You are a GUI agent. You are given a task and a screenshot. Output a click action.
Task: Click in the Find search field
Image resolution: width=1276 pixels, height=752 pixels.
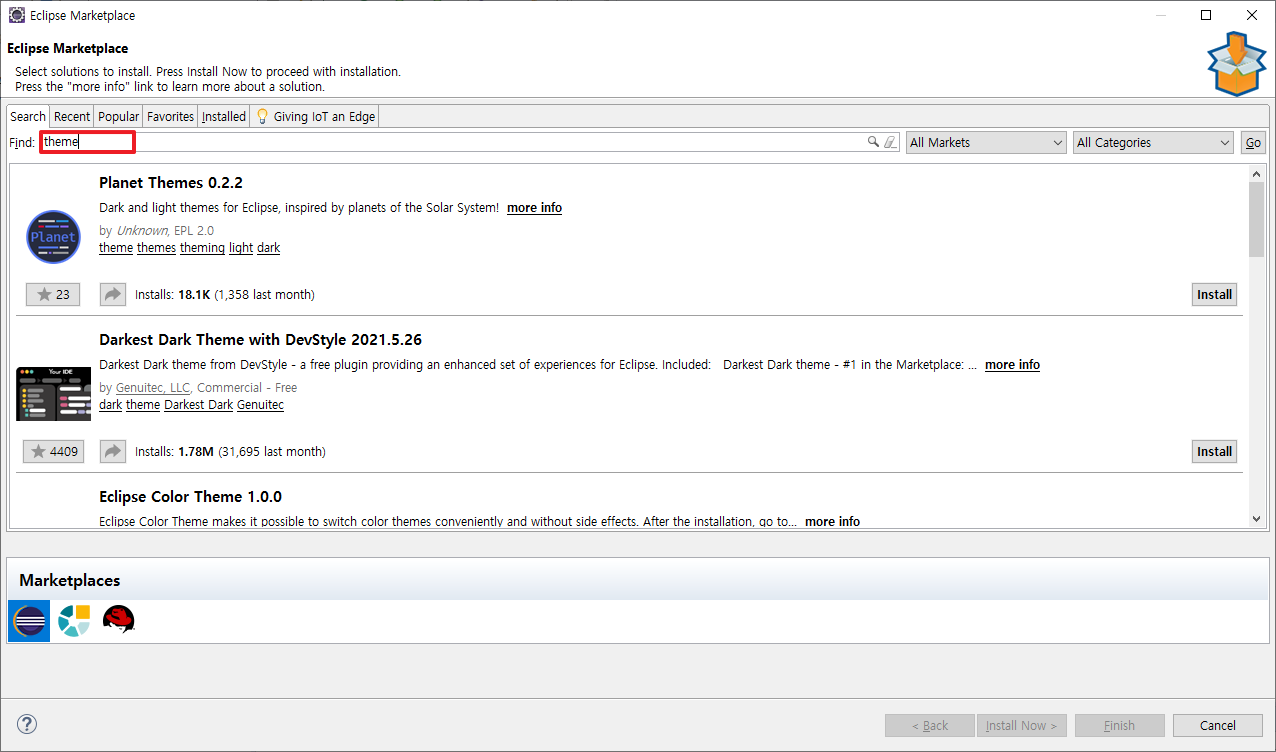click(x=470, y=142)
